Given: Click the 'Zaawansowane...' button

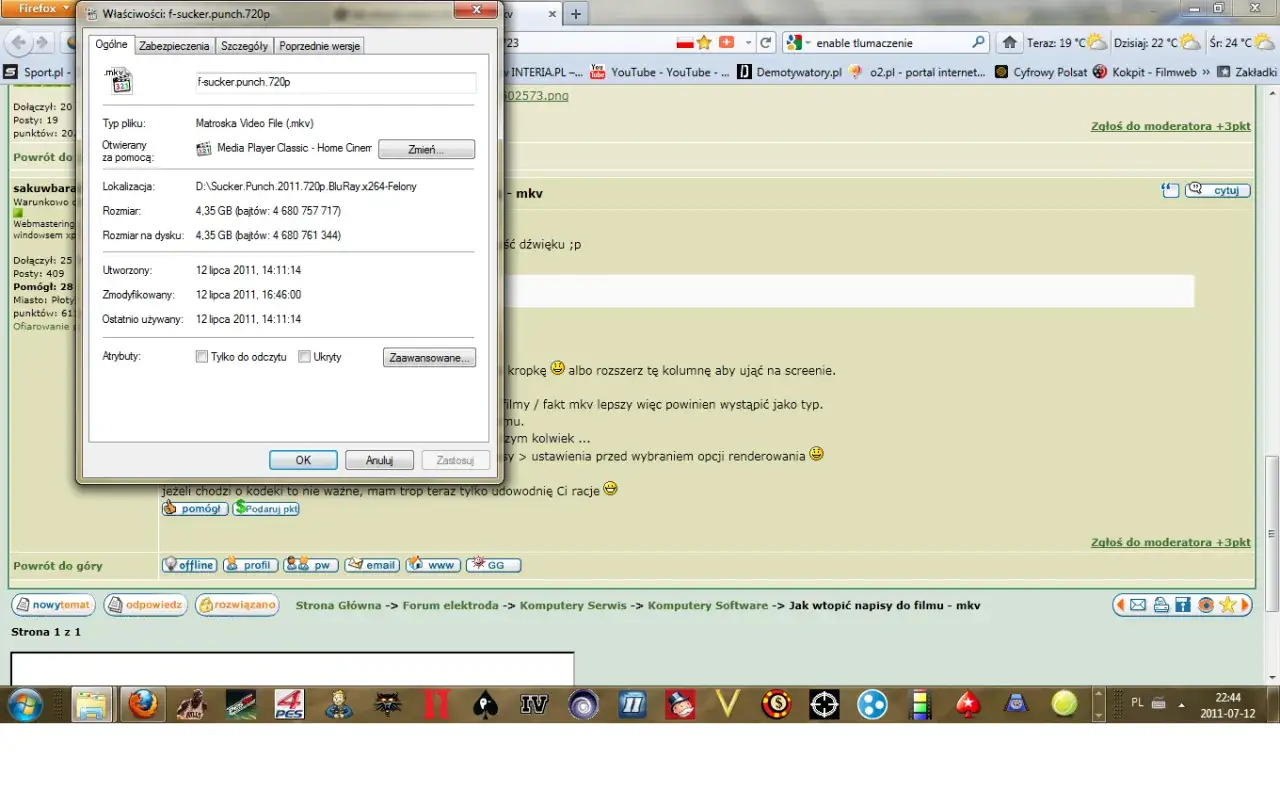Looking at the screenshot, I should [x=429, y=357].
